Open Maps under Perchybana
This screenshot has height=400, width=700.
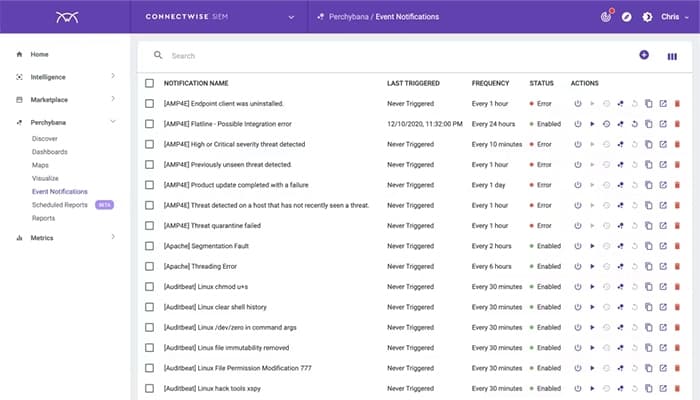coord(40,165)
